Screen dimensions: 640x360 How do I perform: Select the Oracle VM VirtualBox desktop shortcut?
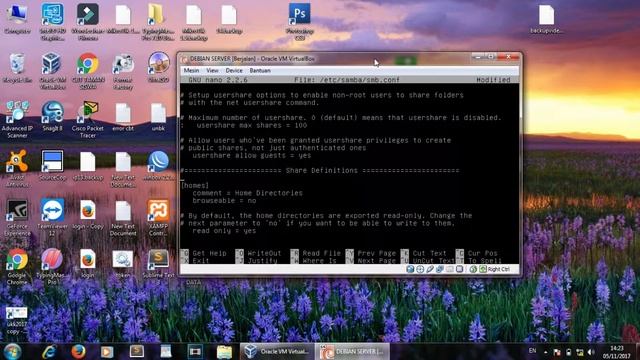tap(52, 70)
